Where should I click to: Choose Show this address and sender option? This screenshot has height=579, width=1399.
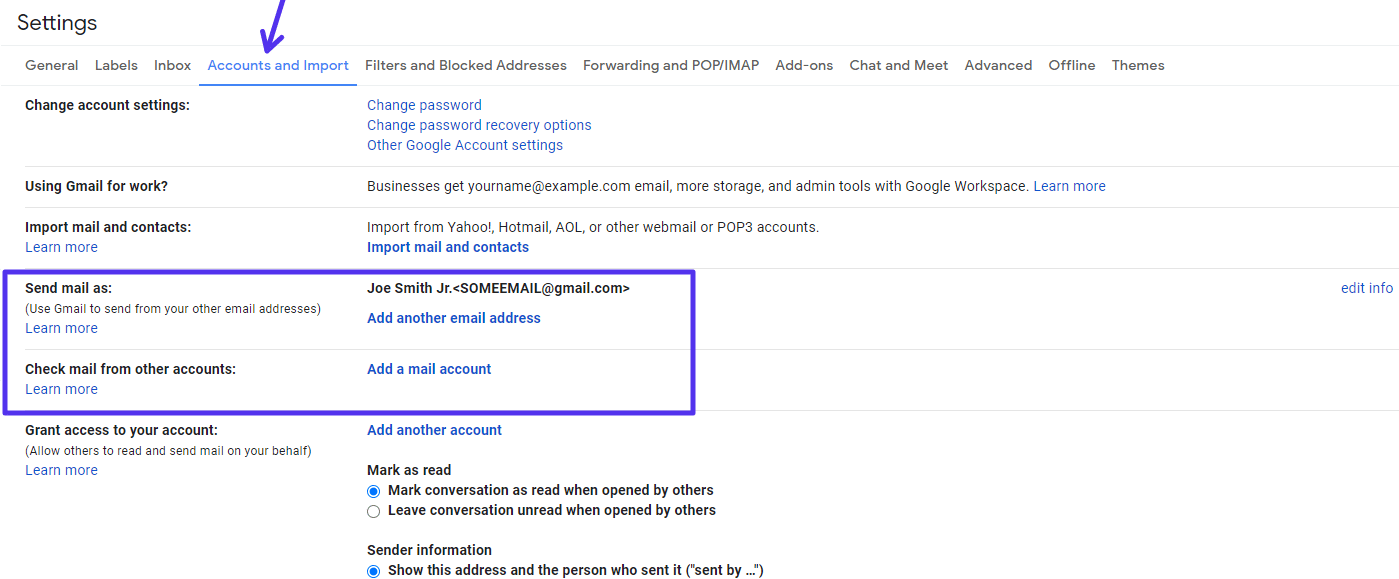tap(373, 571)
